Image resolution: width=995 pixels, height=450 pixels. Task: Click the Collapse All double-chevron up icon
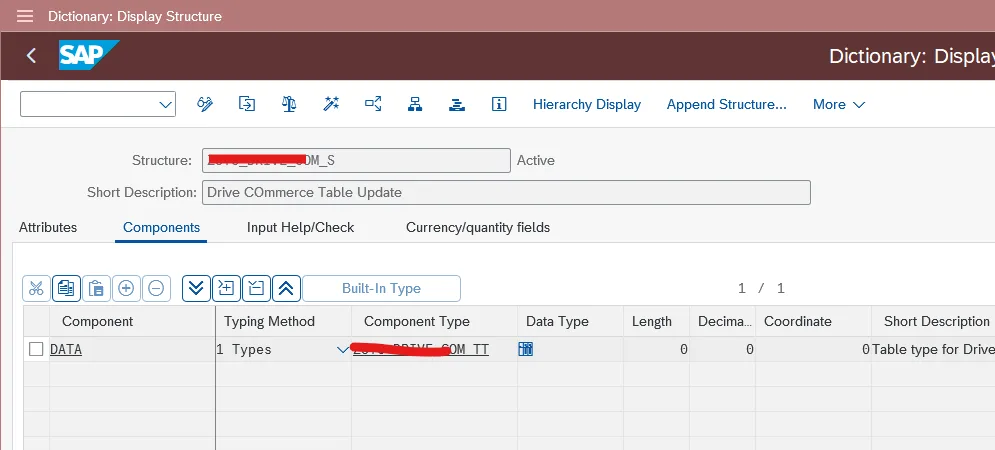(285, 288)
